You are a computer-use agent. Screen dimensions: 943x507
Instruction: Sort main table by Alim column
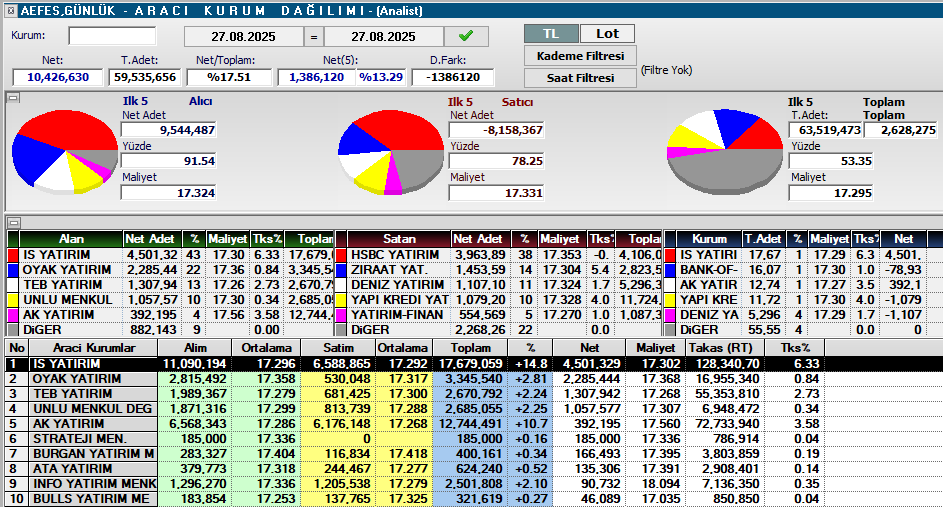(195, 348)
